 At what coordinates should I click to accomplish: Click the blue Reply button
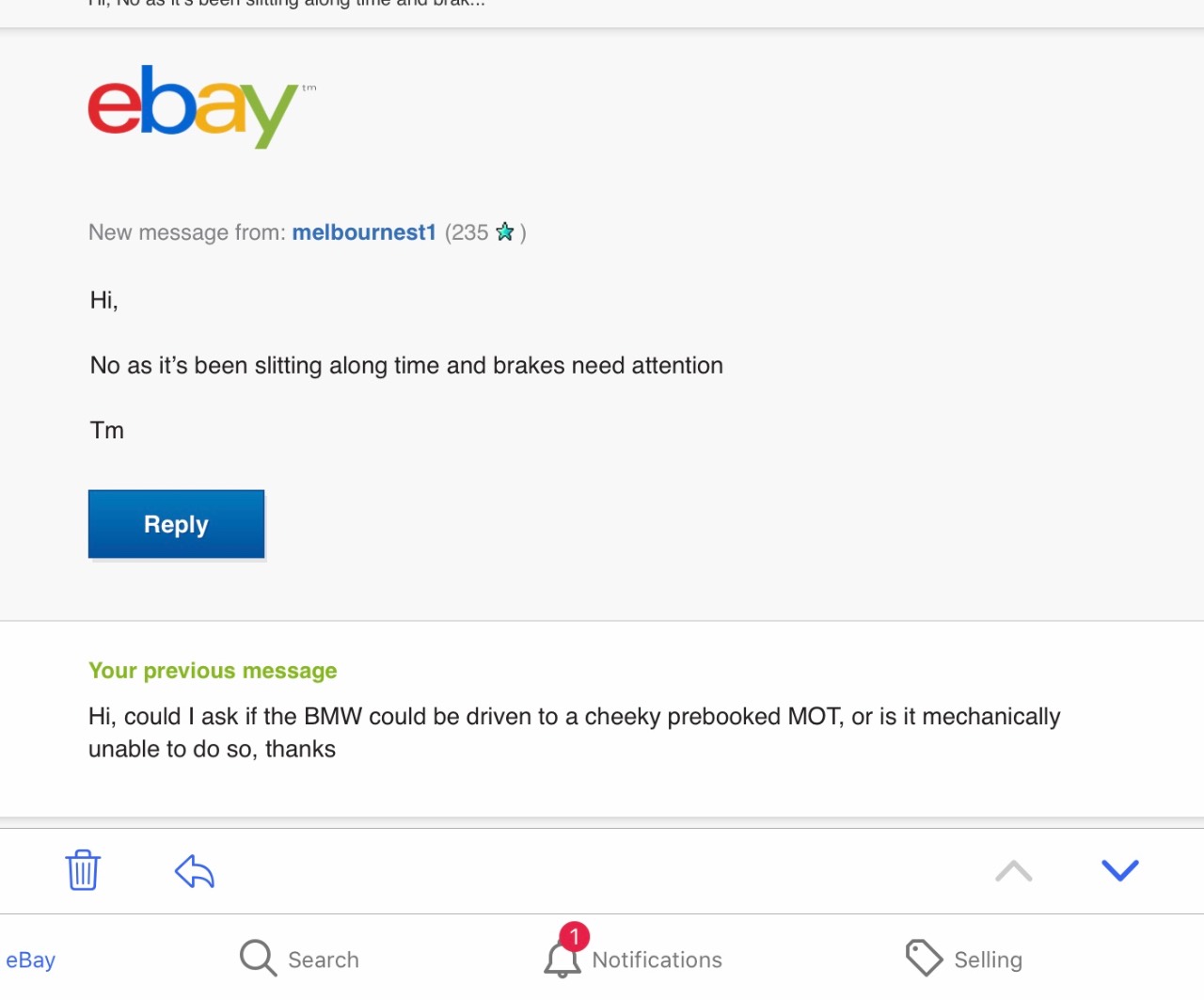(x=177, y=524)
